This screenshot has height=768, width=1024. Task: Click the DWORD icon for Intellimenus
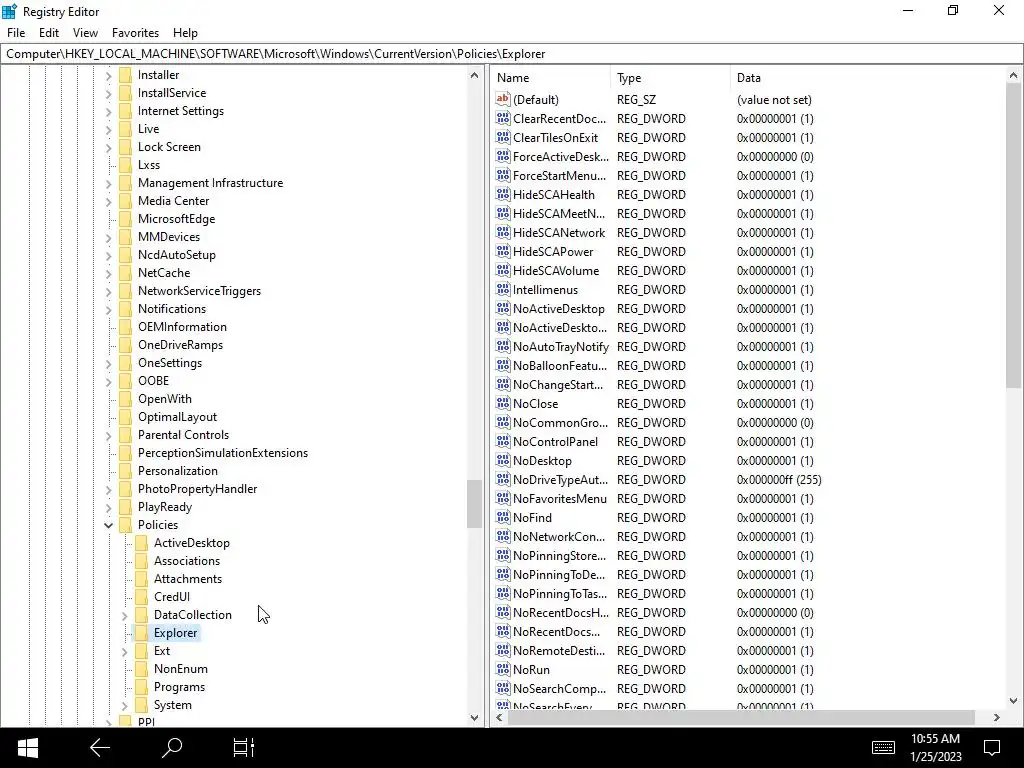pos(503,289)
